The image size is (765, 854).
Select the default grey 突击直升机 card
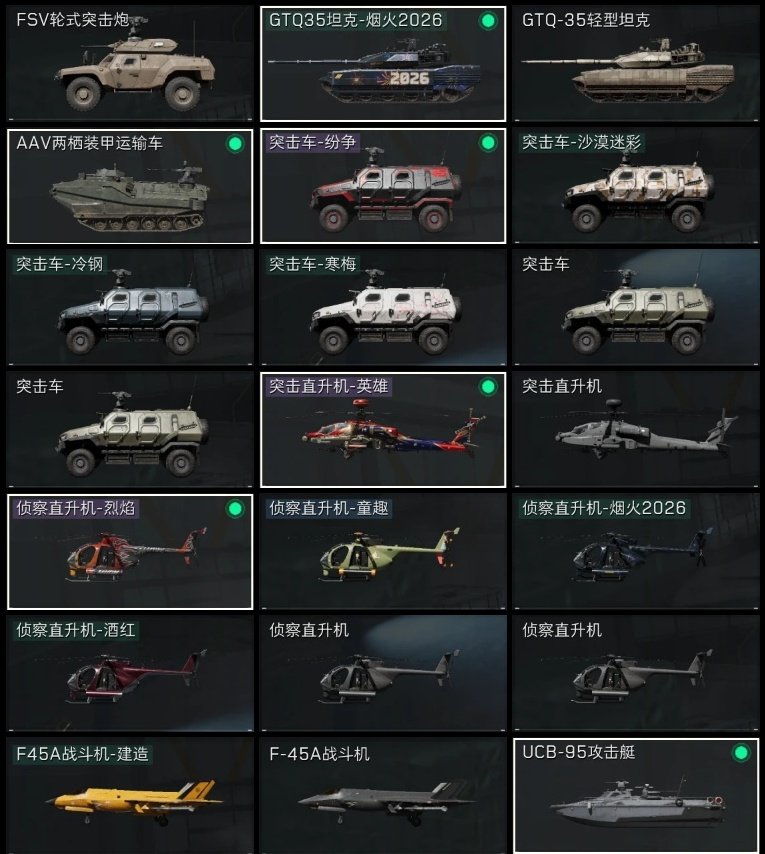636,430
